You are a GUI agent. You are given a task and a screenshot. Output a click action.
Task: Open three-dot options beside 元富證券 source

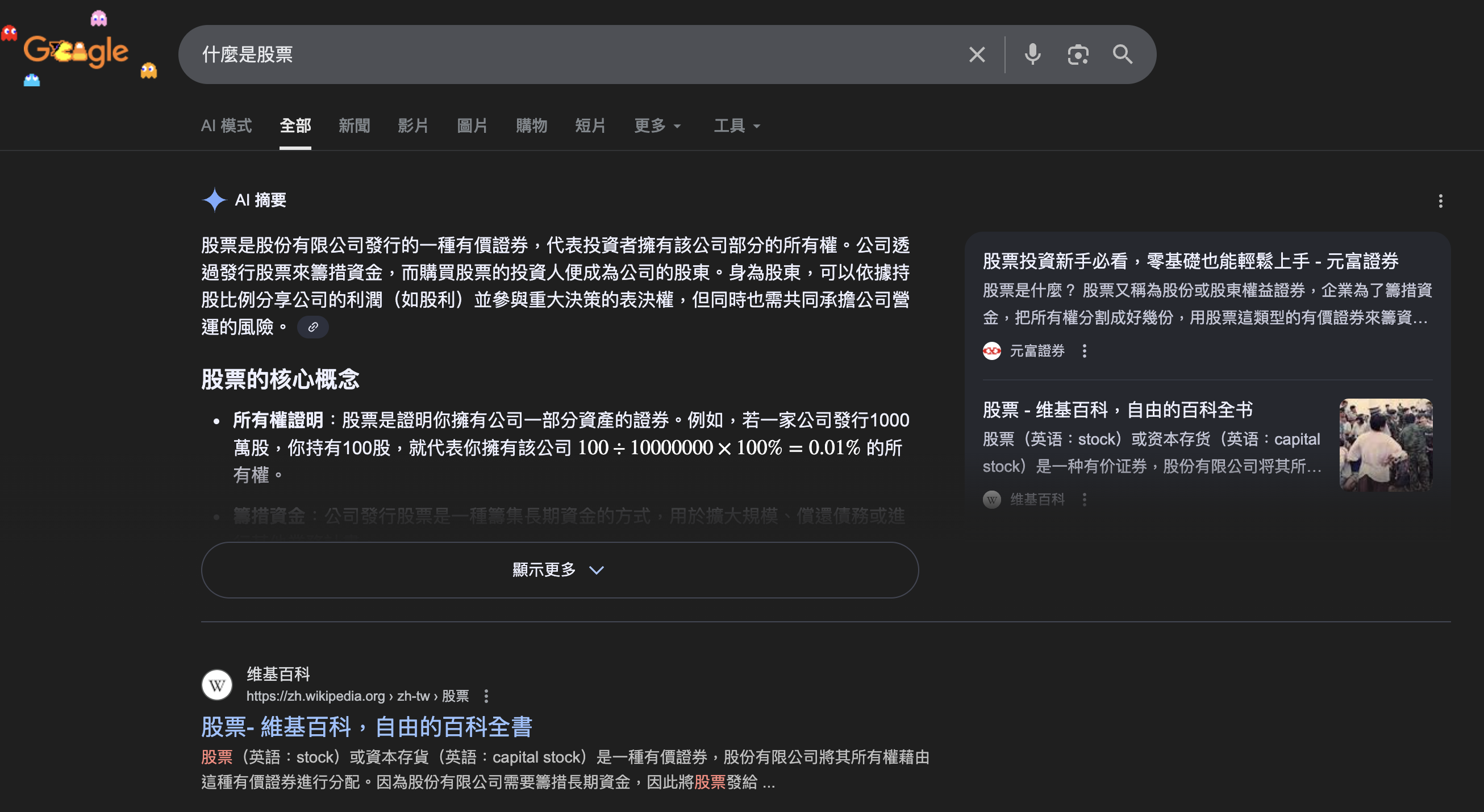pos(1084,351)
